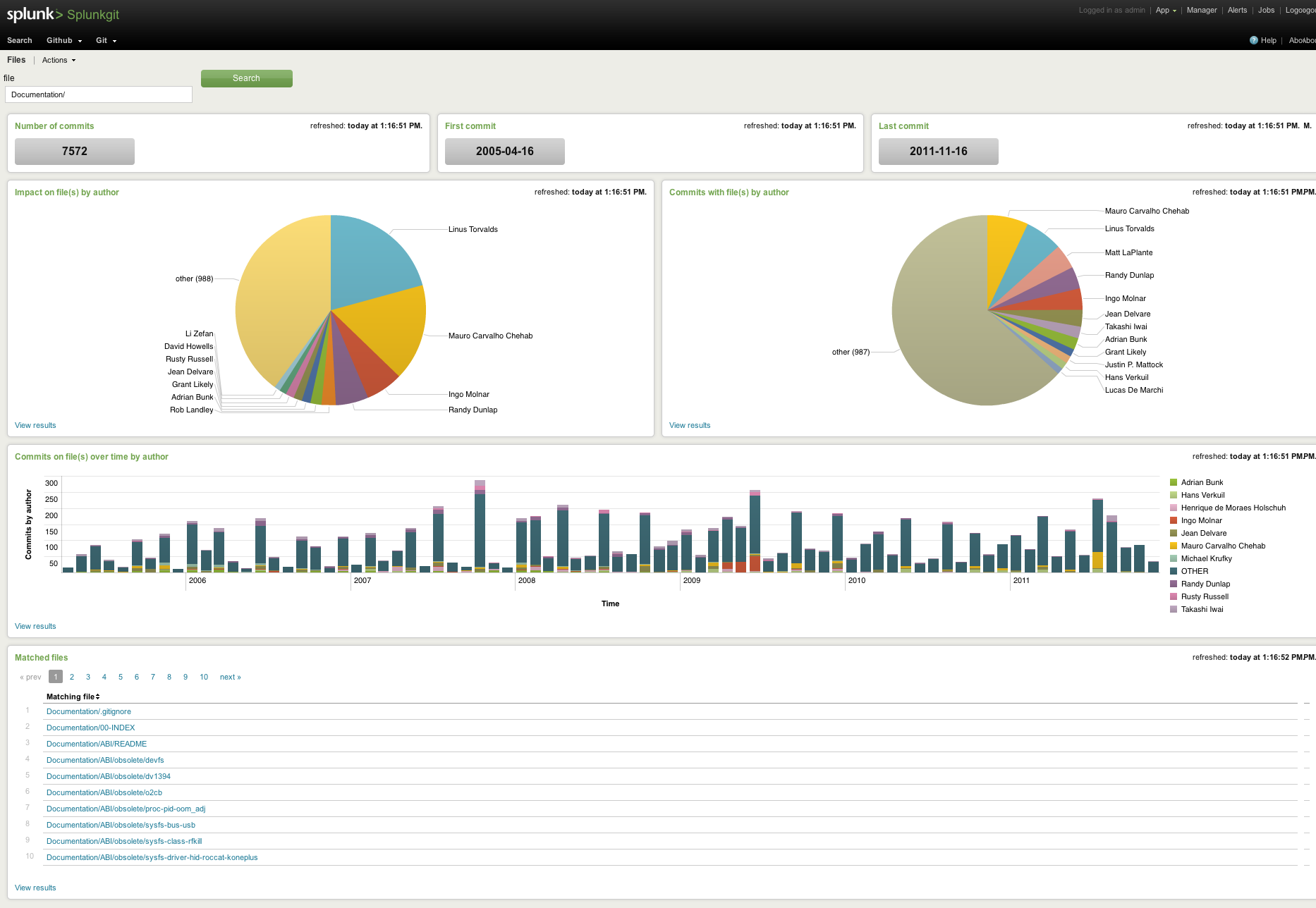Click the Splunk logo
1316x908 pixels.
pyautogui.click(x=35, y=14)
